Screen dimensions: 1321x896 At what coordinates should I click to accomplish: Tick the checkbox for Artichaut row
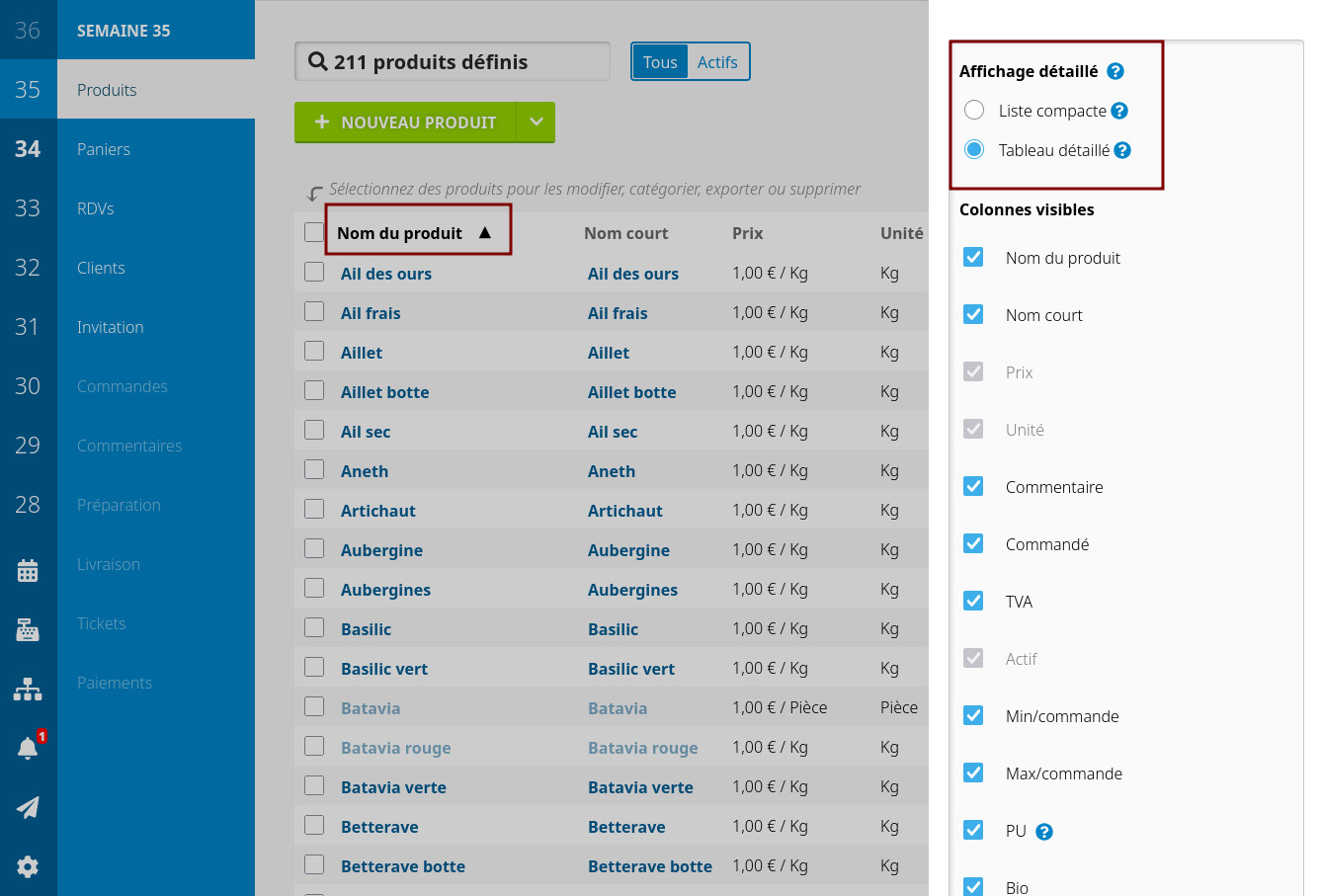point(314,510)
